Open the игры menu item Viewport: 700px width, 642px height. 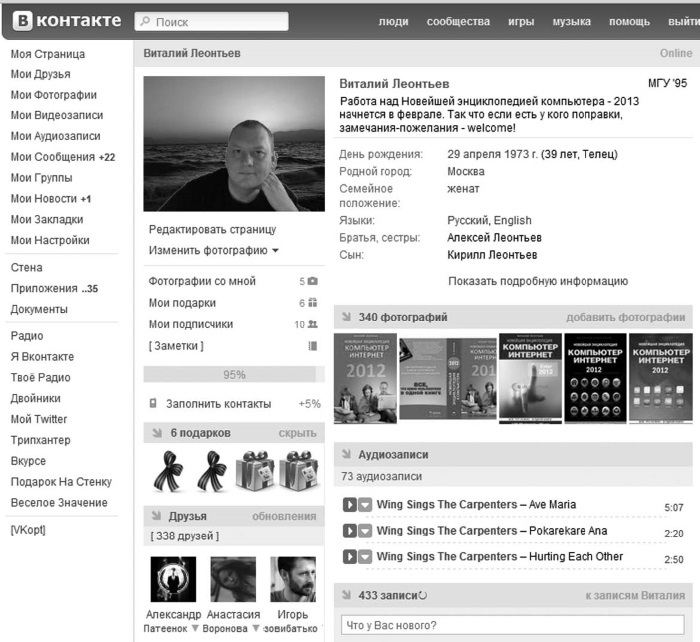(521, 21)
